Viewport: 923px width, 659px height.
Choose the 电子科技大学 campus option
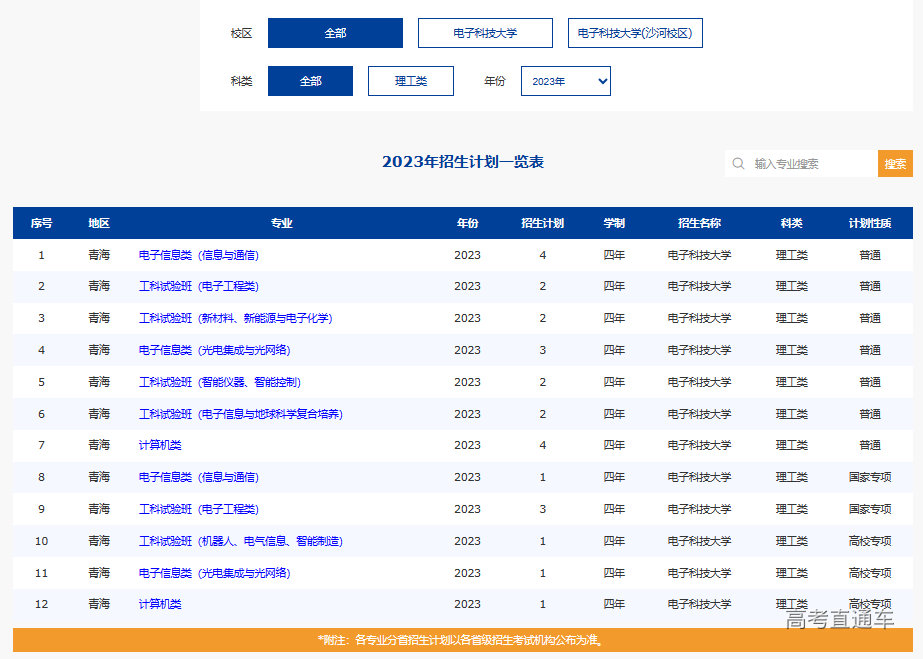pos(486,32)
